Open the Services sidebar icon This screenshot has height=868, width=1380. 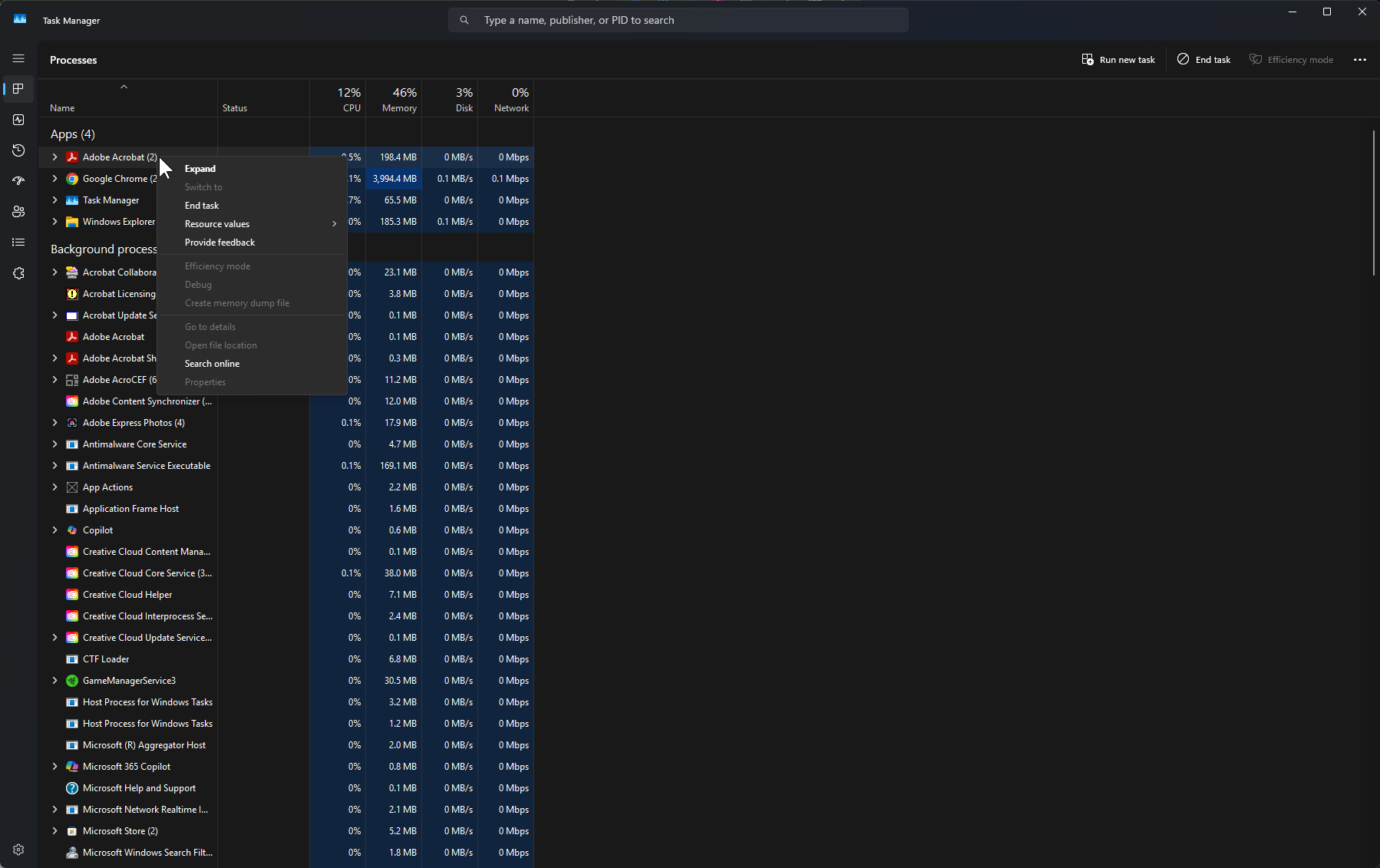[18, 273]
